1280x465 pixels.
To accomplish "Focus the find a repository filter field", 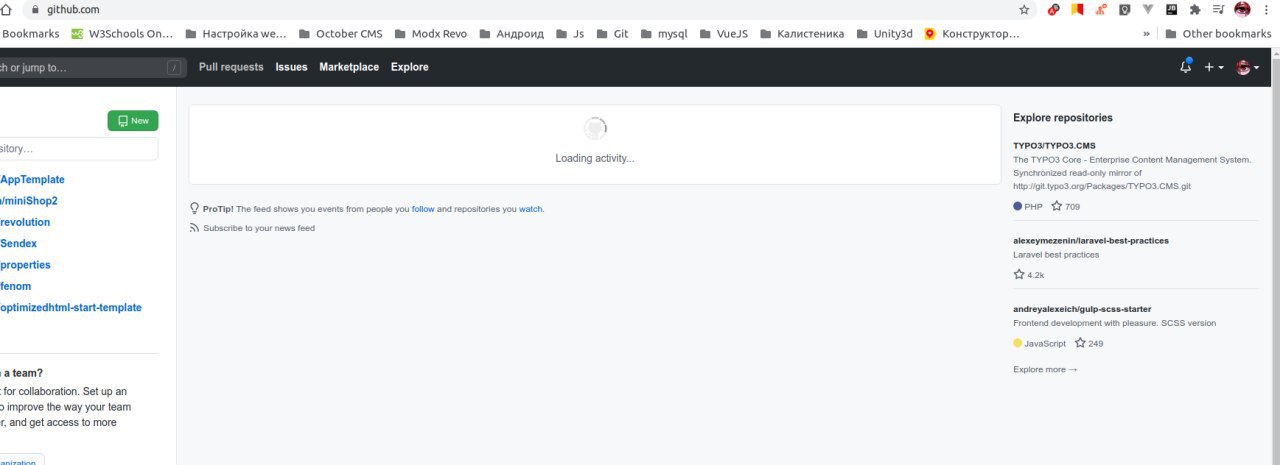I will pyautogui.click(x=79, y=149).
